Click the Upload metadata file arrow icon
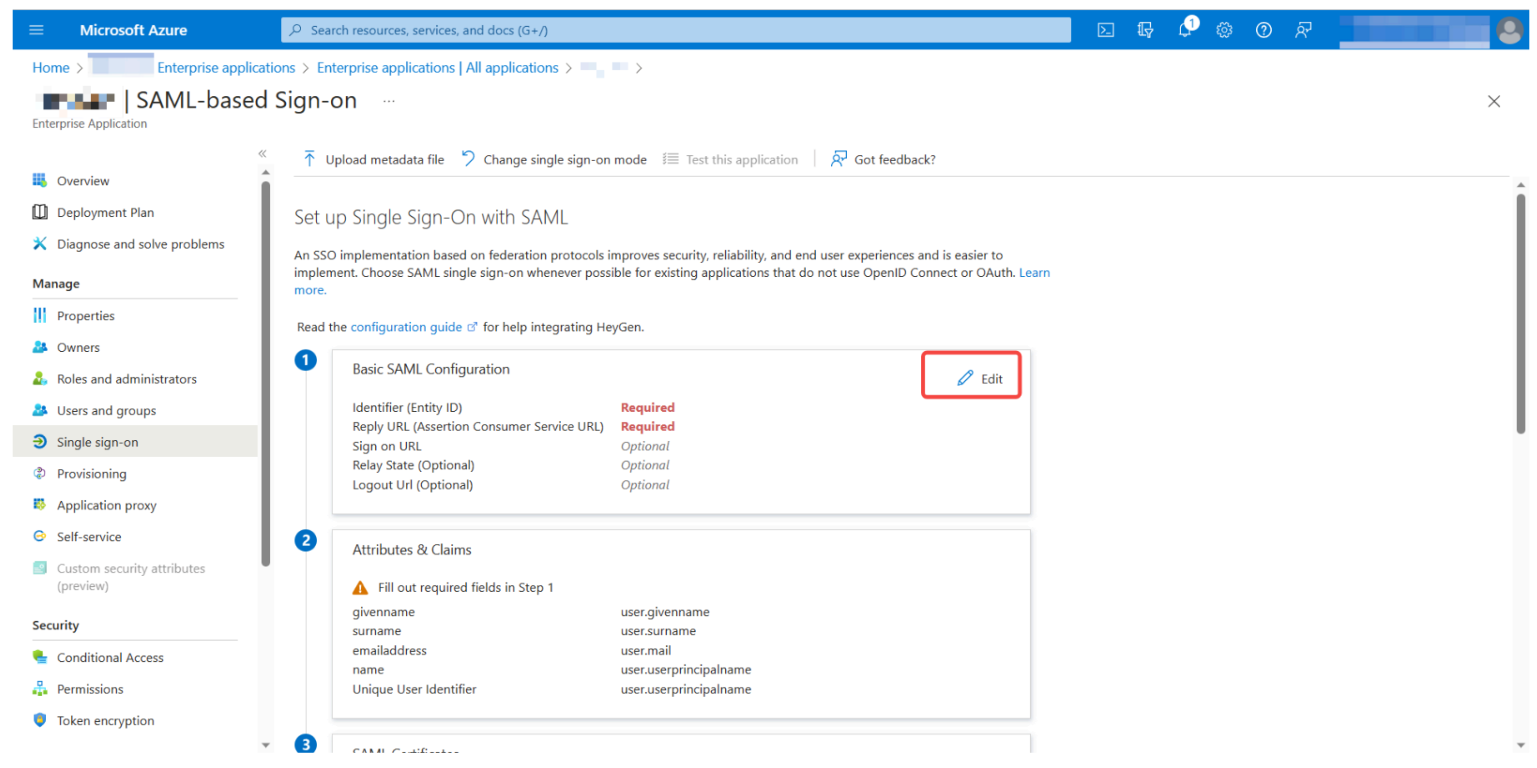Screen dimensions: 1537x768 coord(309,159)
